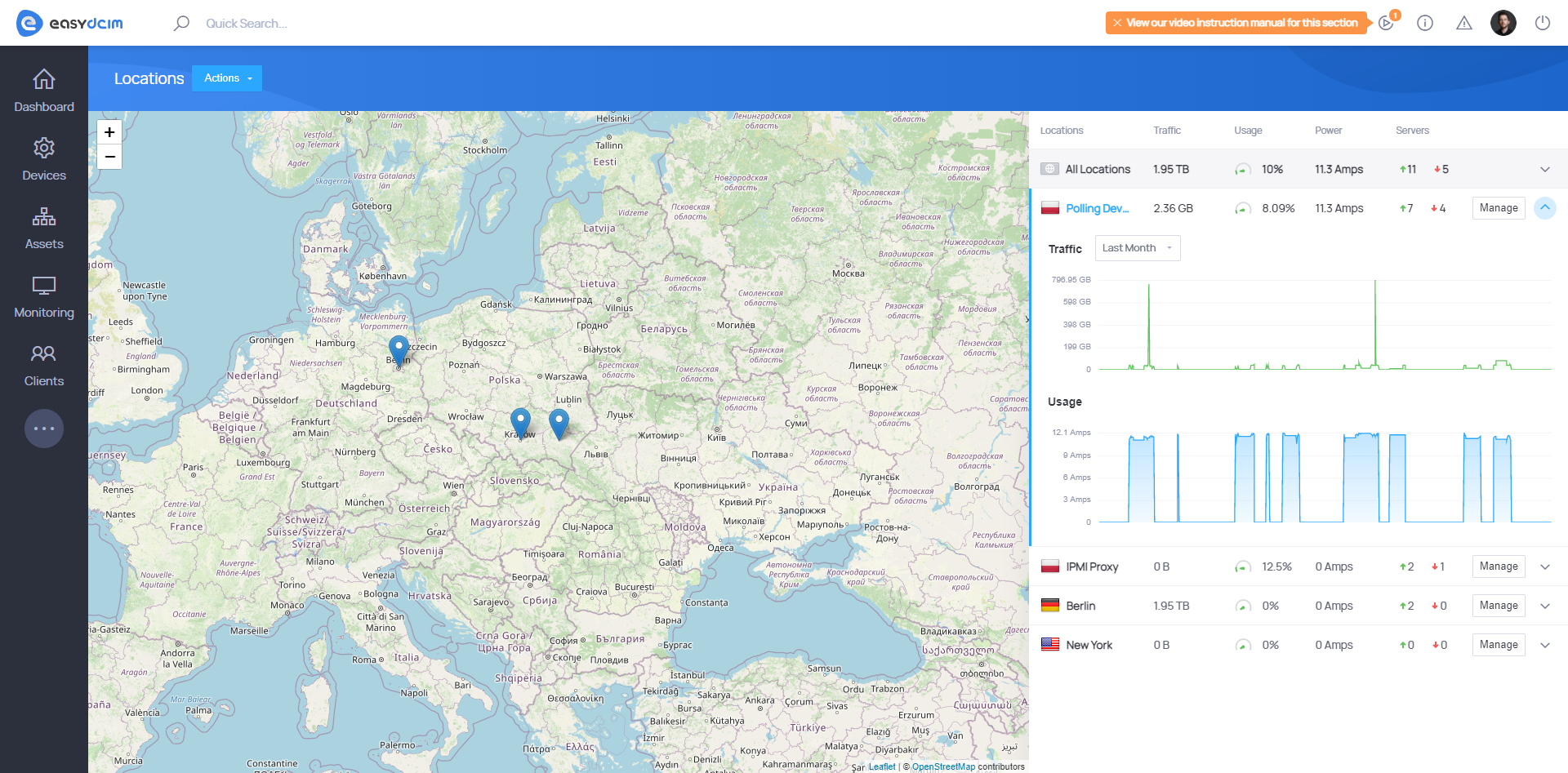Screen dimensions: 1568x773
Task: Click the usage gauge icon for All Locations
Action: (x=1243, y=170)
